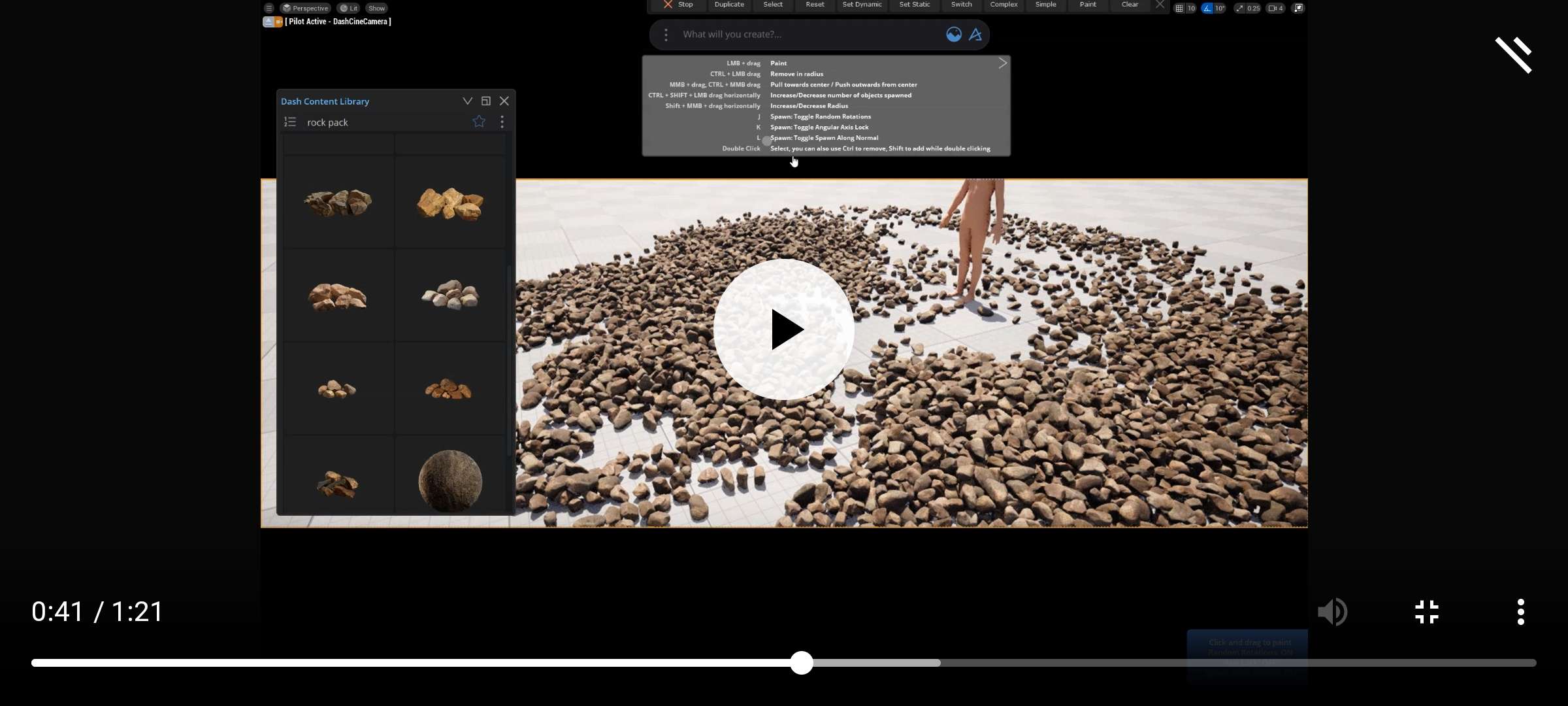Open the Lit view mode menu
The height and width of the screenshot is (706, 1568).
tap(349, 8)
